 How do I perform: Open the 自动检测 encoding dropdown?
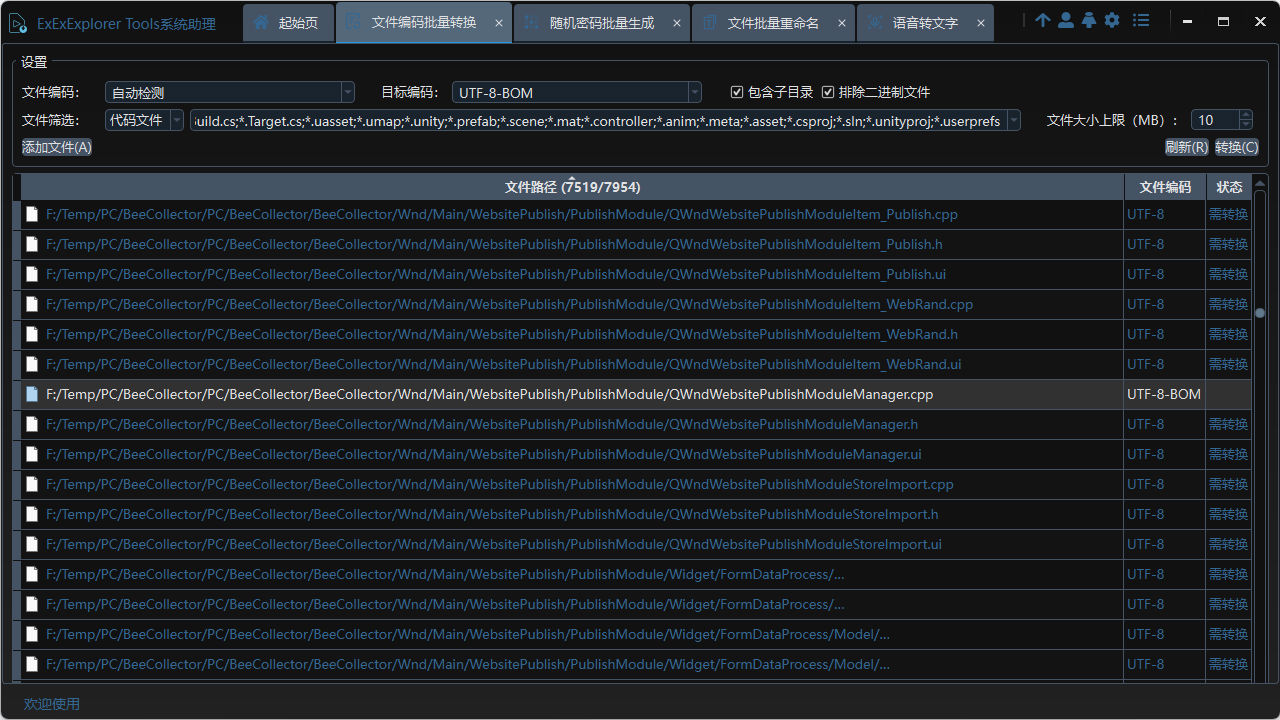coord(347,92)
